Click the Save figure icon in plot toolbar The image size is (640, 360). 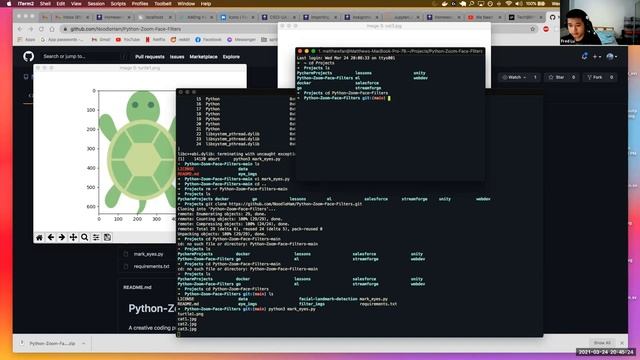[x=107, y=237]
